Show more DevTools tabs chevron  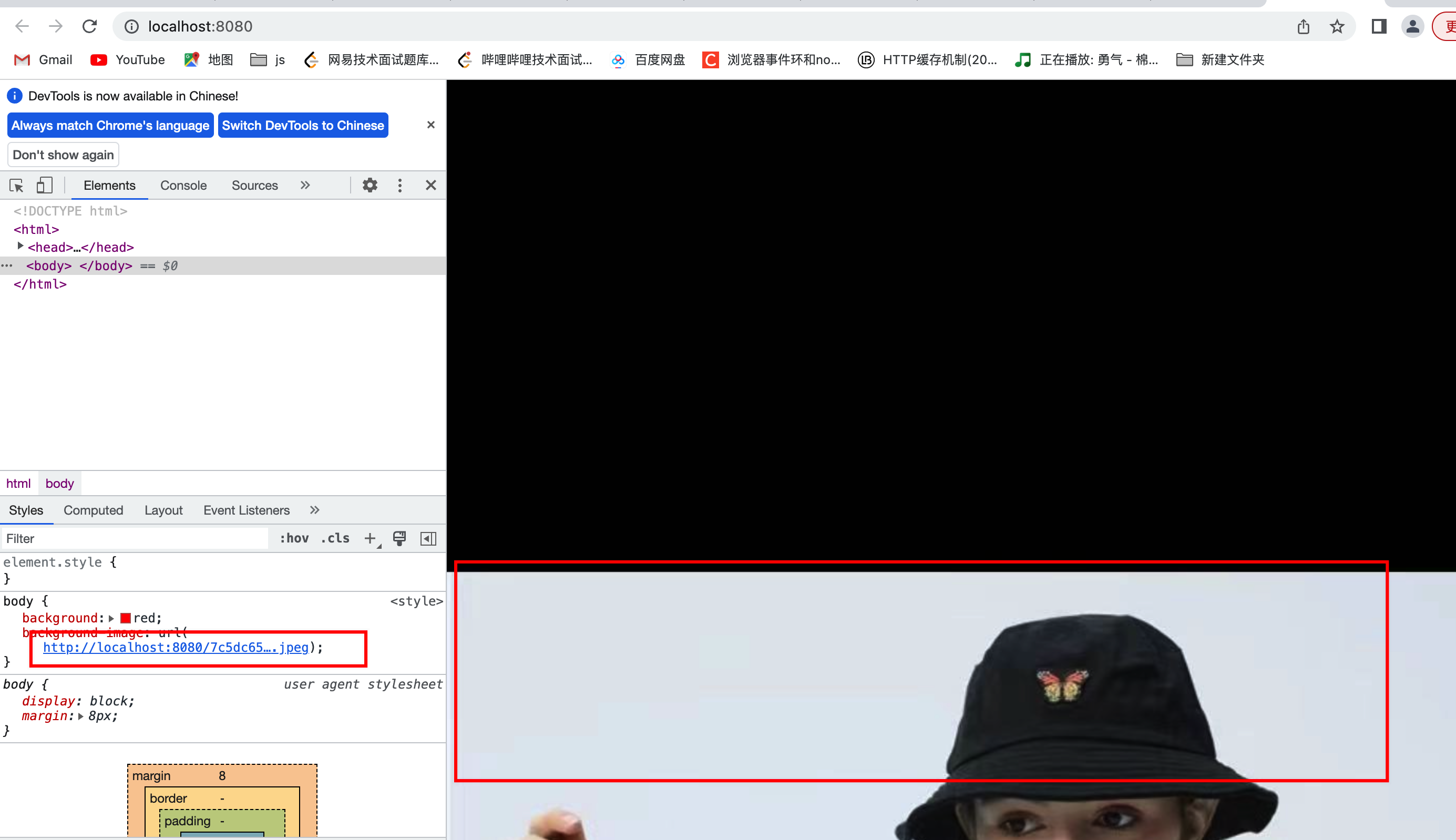tap(305, 185)
